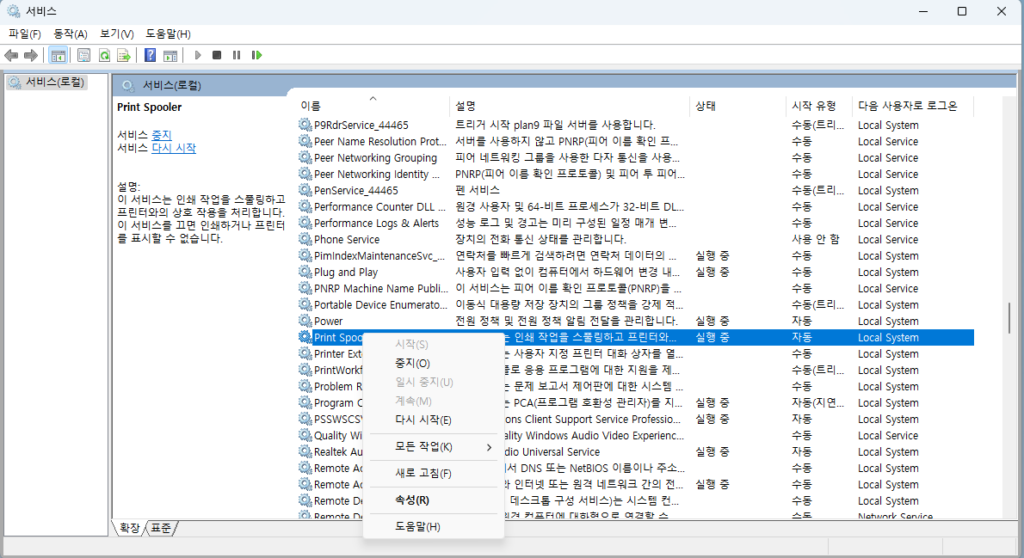Click the Export list toolbar icon
1024x558 pixels.
[x=123, y=56]
